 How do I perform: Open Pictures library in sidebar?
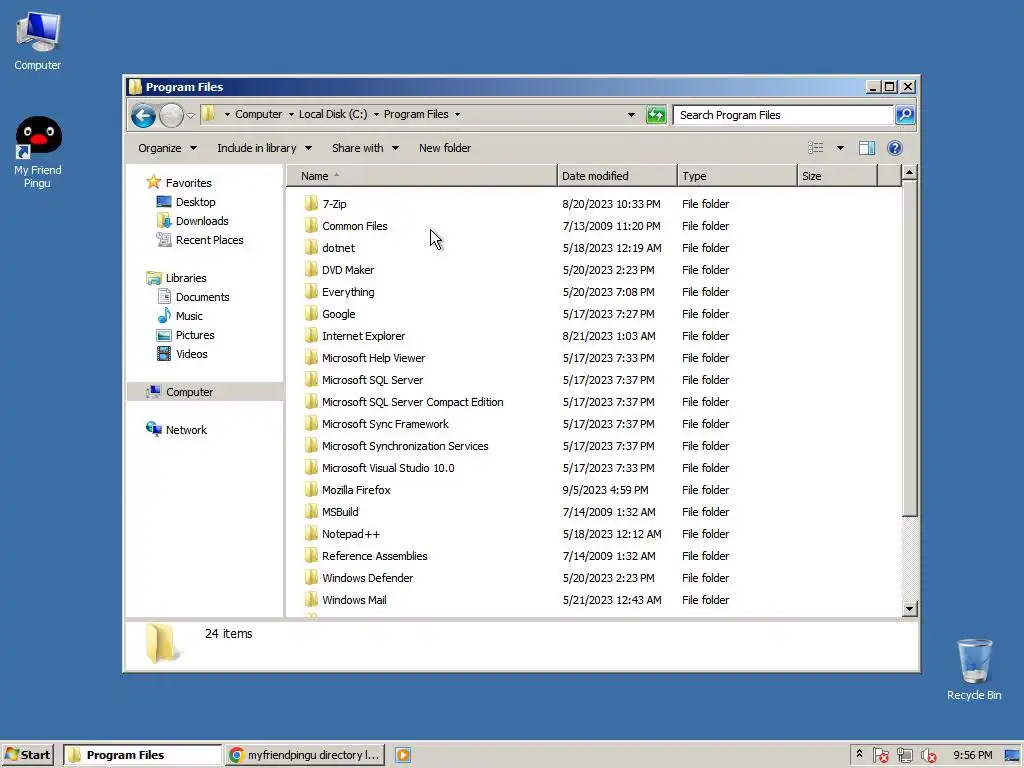coord(195,334)
